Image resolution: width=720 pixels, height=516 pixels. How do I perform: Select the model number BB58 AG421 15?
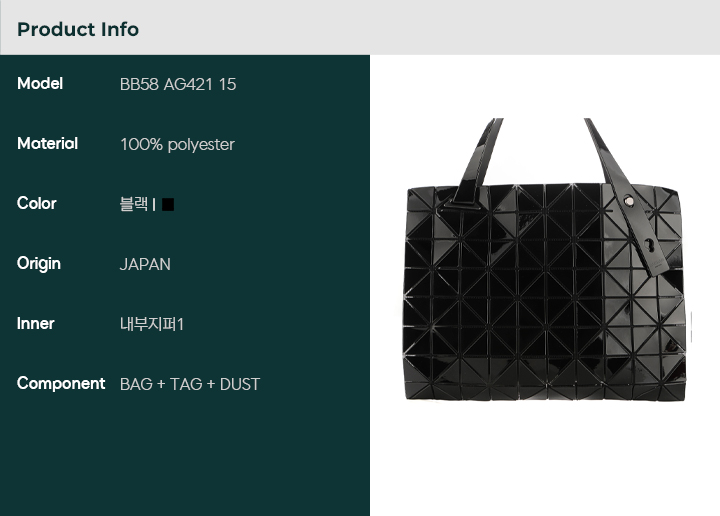pyautogui.click(x=178, y=84)
